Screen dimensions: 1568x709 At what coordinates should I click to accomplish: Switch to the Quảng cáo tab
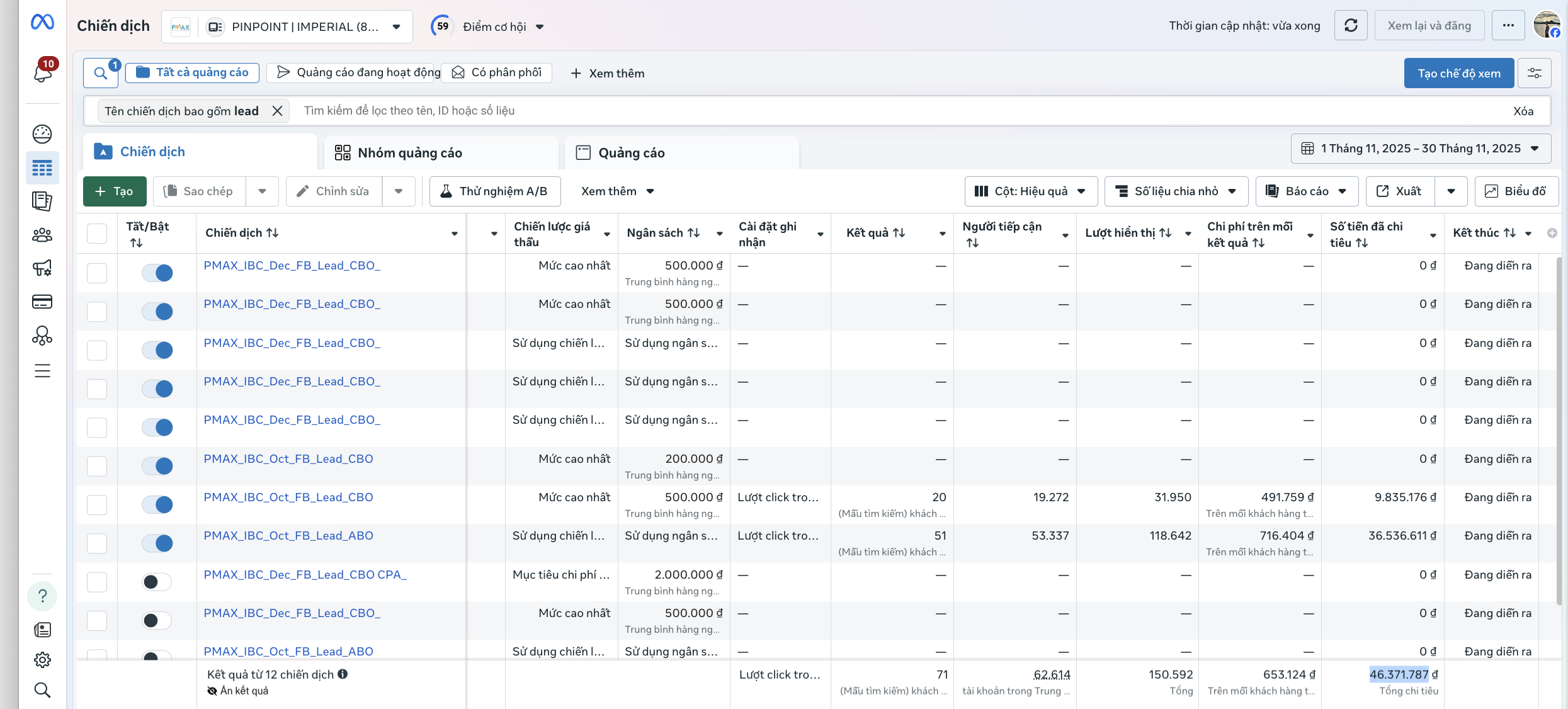(681, 152)
